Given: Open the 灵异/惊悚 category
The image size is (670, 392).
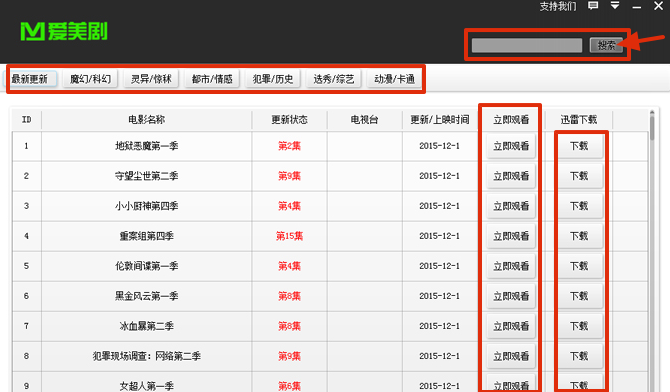Looking at the screenshot, I should pos(151,79).
